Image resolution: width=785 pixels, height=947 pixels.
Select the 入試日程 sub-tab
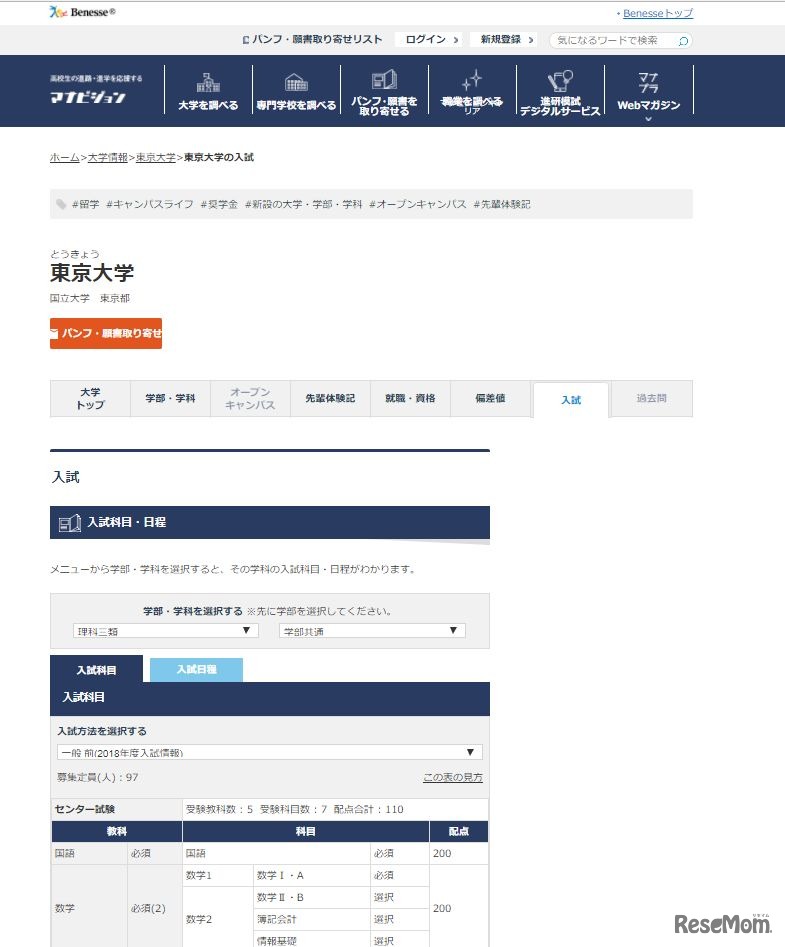(196, 670)
